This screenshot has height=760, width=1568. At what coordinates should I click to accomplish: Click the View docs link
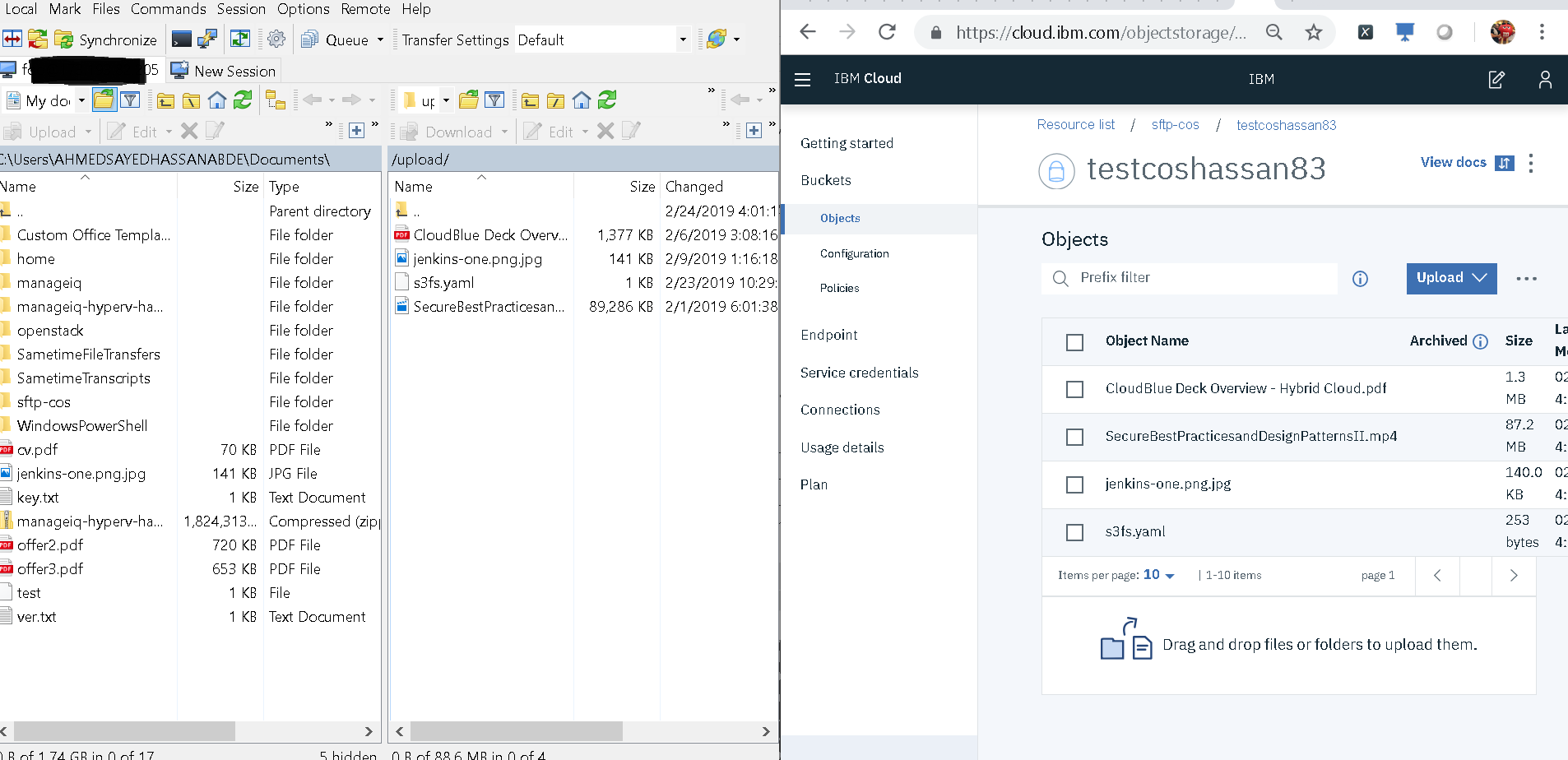point(1454,162)
